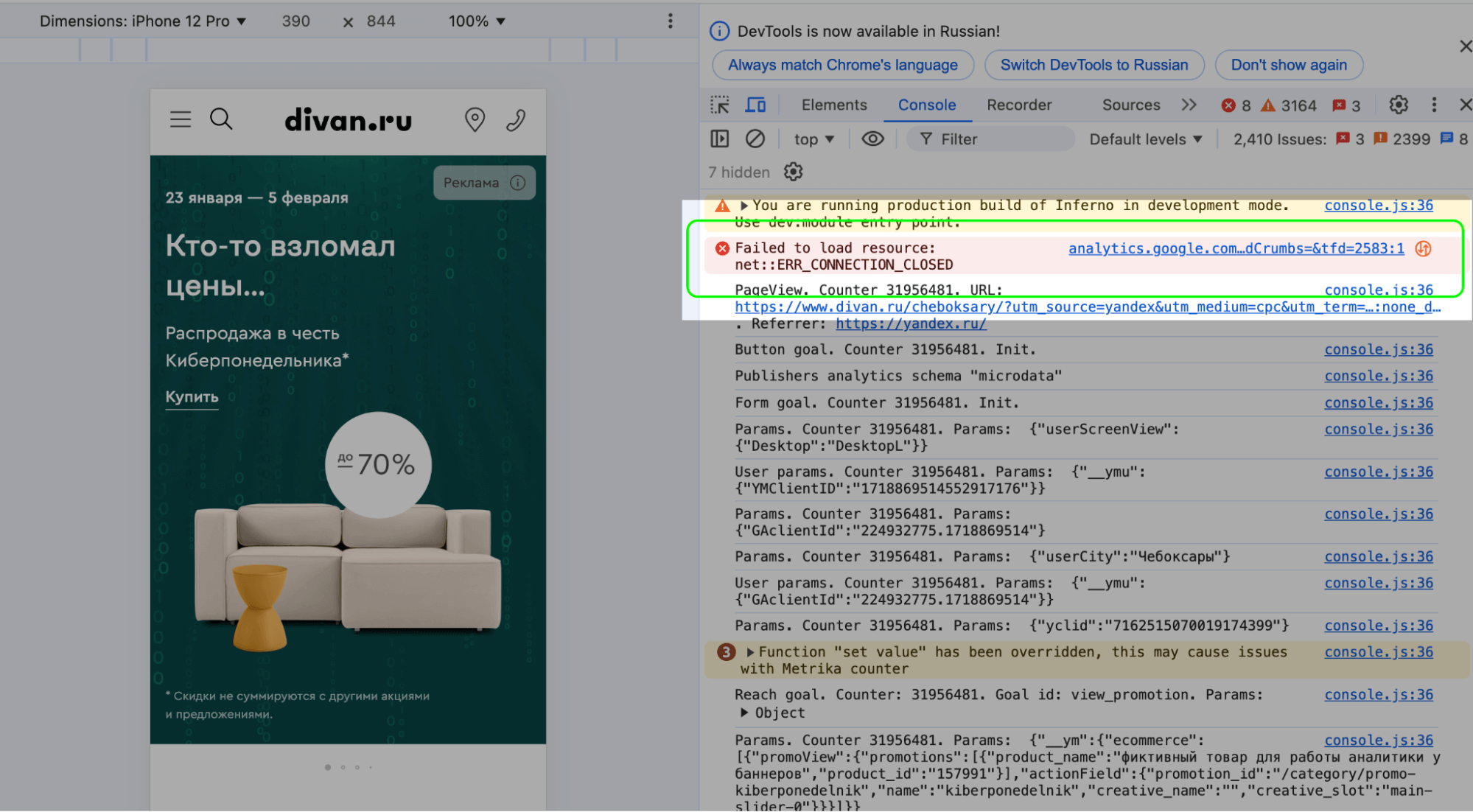Switch to the Elements tab

[x=834, y=105]
